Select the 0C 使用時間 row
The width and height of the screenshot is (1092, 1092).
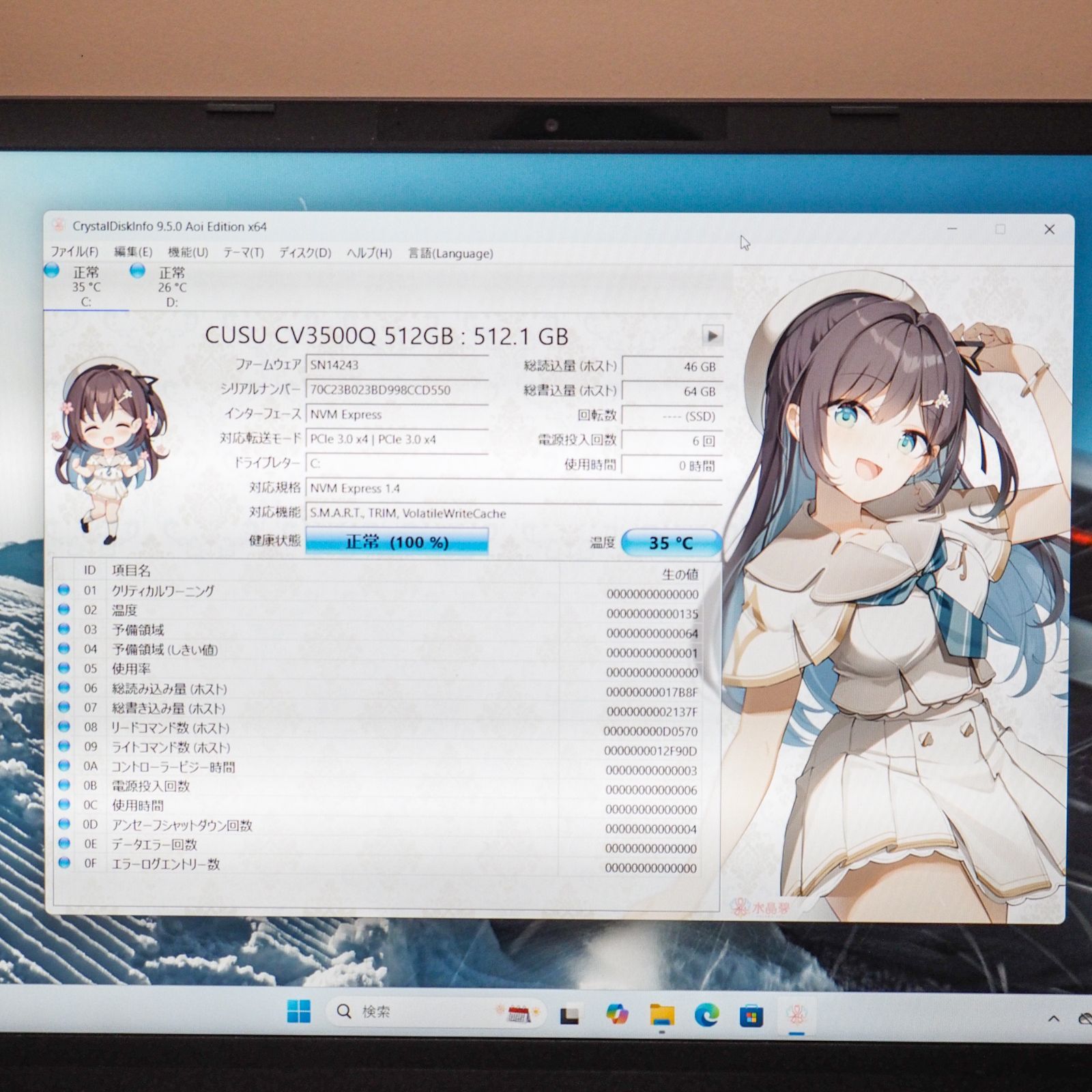pyautogui.click(x=377, y=807)
